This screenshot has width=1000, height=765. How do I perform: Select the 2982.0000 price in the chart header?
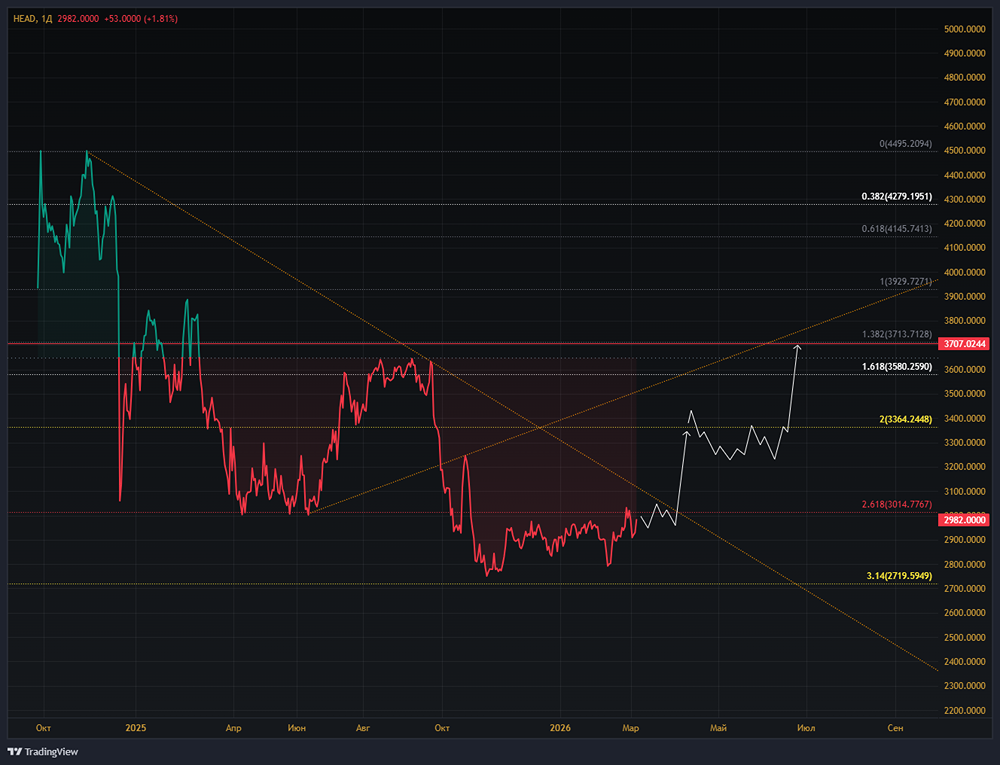pos(78,19)
